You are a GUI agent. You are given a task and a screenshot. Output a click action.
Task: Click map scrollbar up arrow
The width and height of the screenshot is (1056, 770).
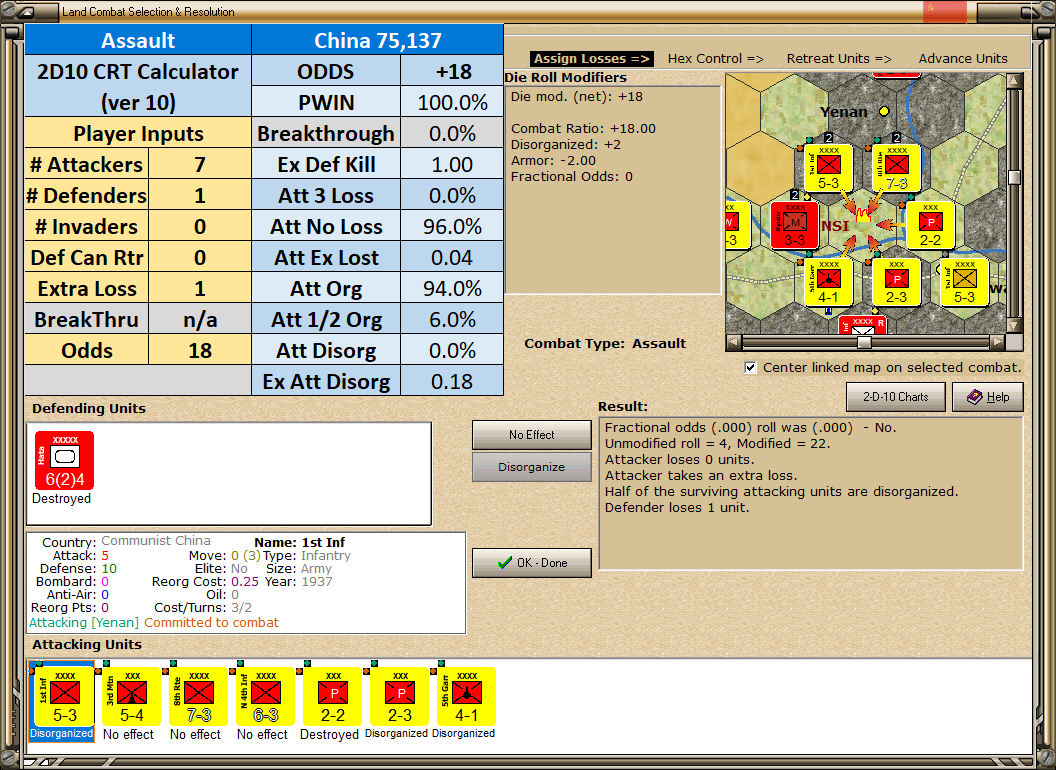(1014, 82)
